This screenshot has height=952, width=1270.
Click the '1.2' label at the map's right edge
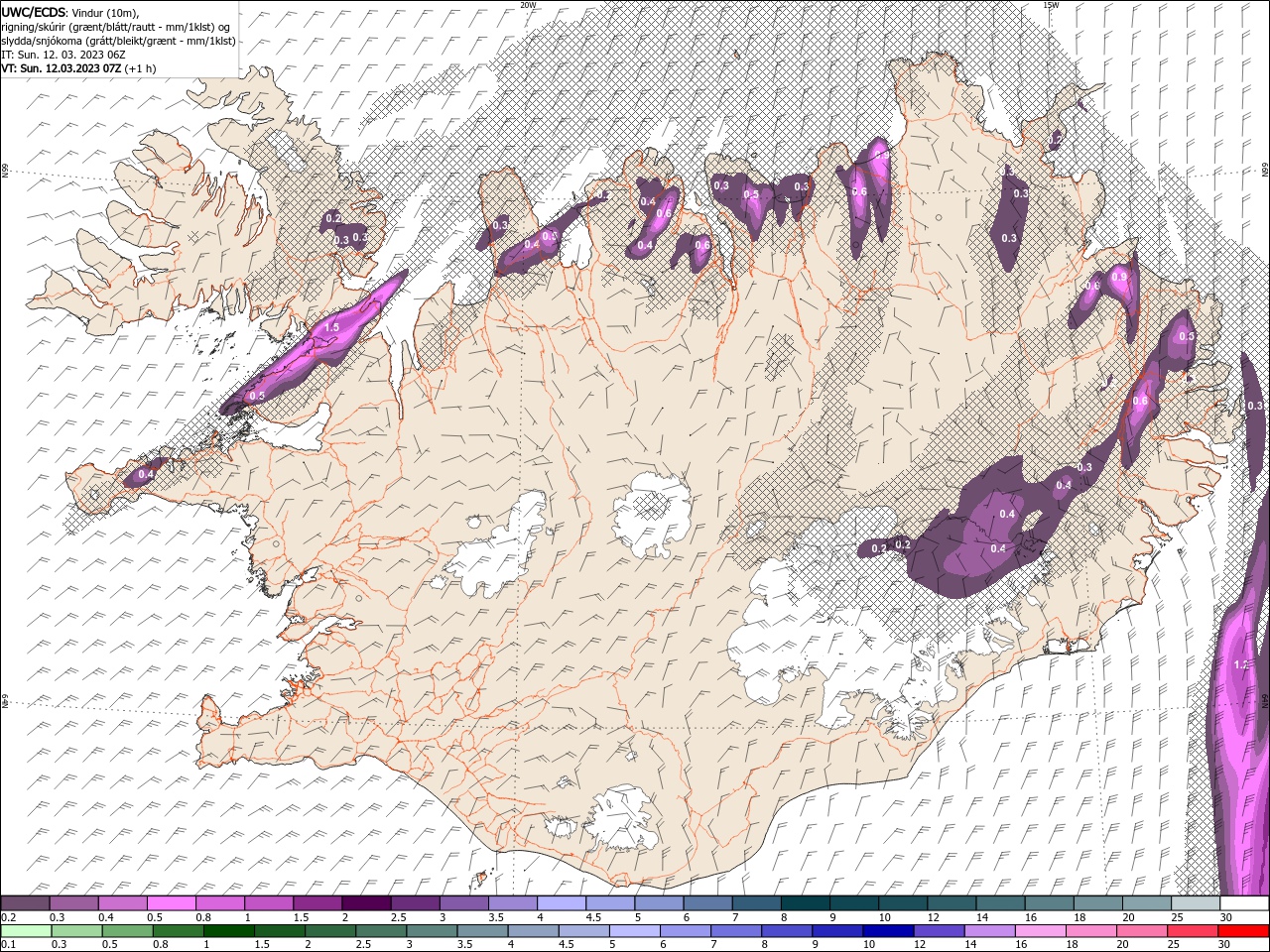[x=1240, y=664]
